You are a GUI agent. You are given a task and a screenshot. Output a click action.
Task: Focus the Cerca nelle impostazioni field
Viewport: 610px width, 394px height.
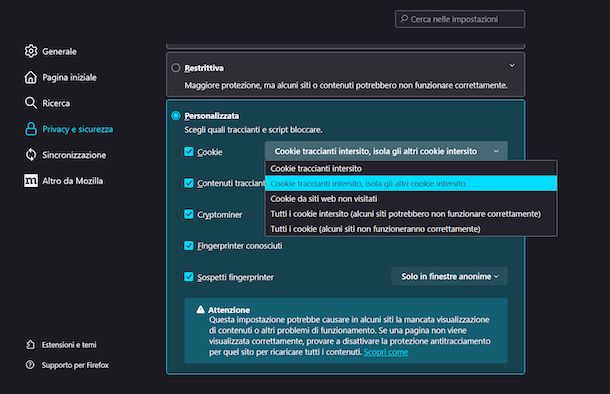pos(460,19)
